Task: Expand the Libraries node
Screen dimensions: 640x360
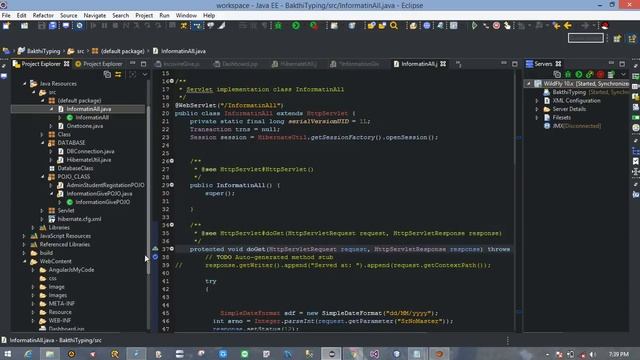Action: pyautogui.click(x=33, y=227)
